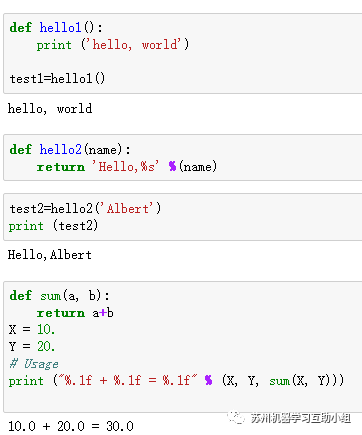Click the X = 10. assignment line
This screenshot has width=362, height=435.
32,330
